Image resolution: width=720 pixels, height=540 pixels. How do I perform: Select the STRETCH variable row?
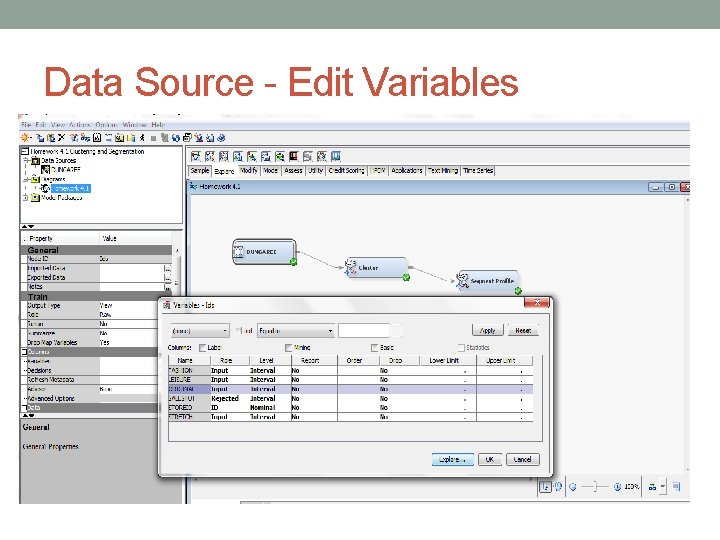[x=351, y=417]
